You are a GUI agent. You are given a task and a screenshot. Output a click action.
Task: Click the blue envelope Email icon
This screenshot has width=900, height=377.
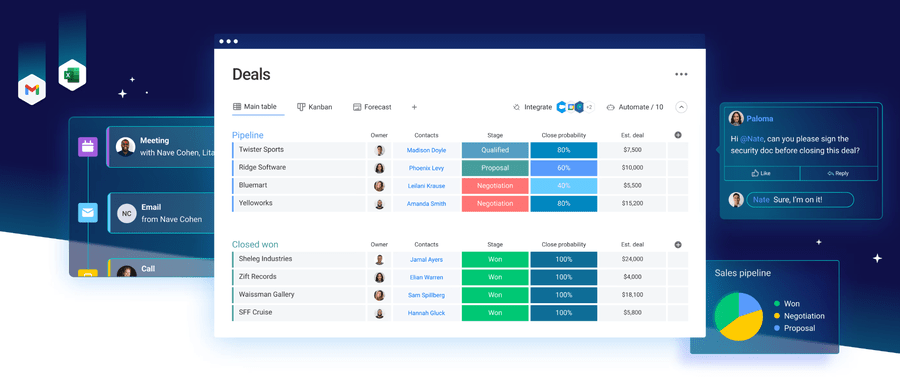click(88, 213)
